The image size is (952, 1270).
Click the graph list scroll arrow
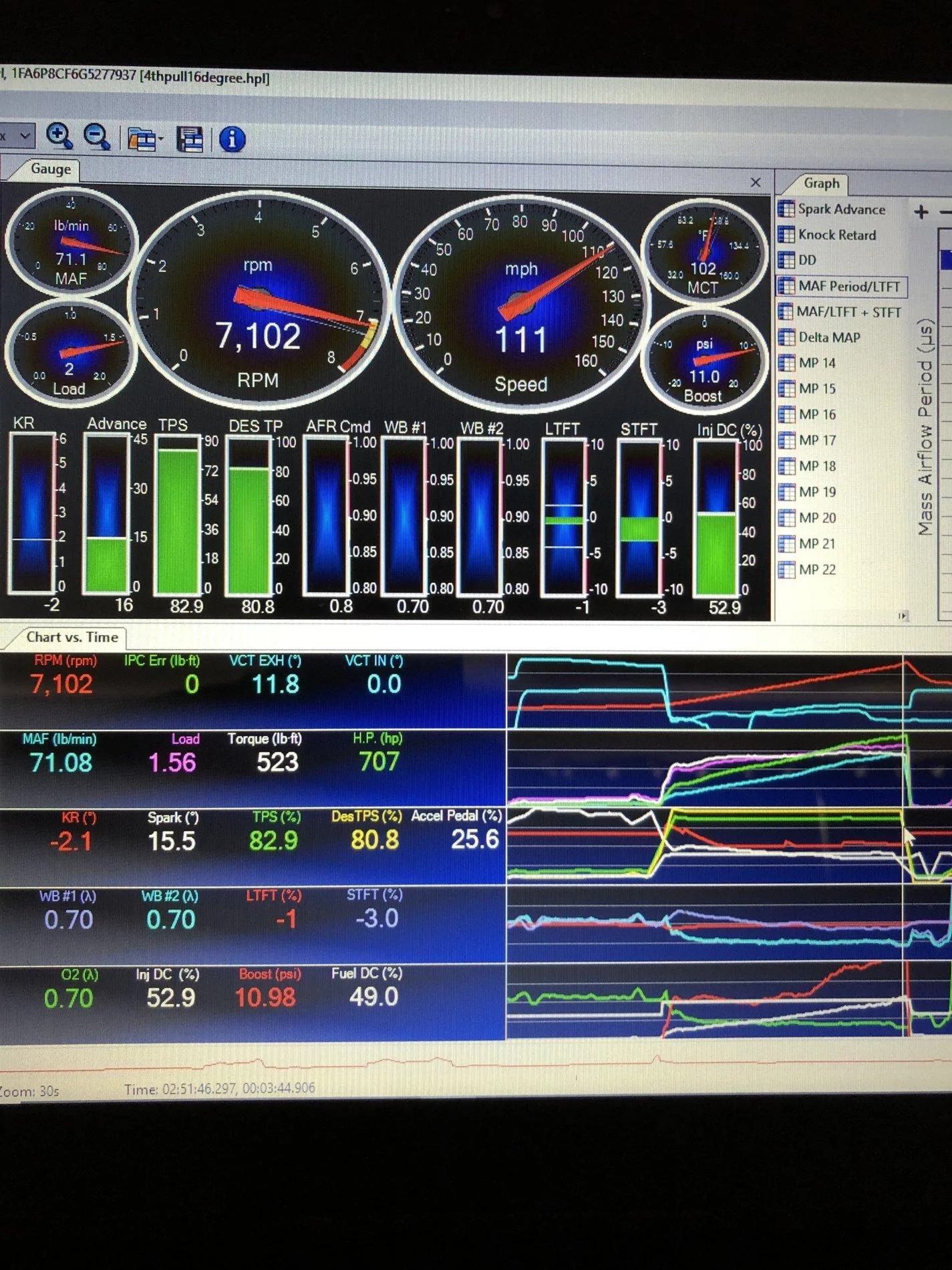(x=903, y=616)
